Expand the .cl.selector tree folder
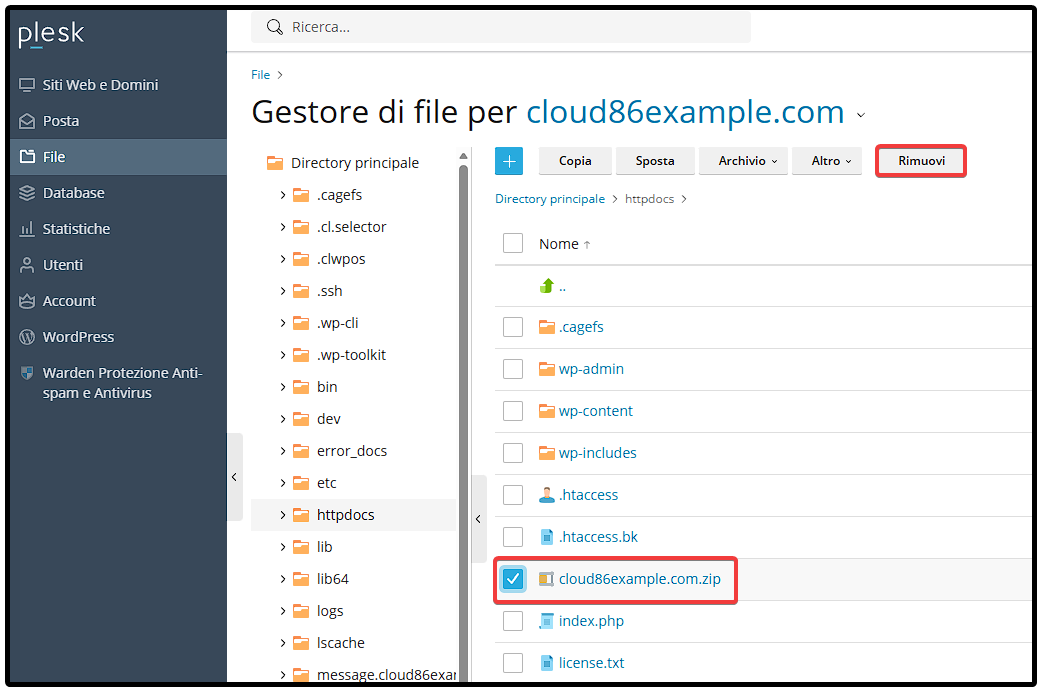 (282, 227)
